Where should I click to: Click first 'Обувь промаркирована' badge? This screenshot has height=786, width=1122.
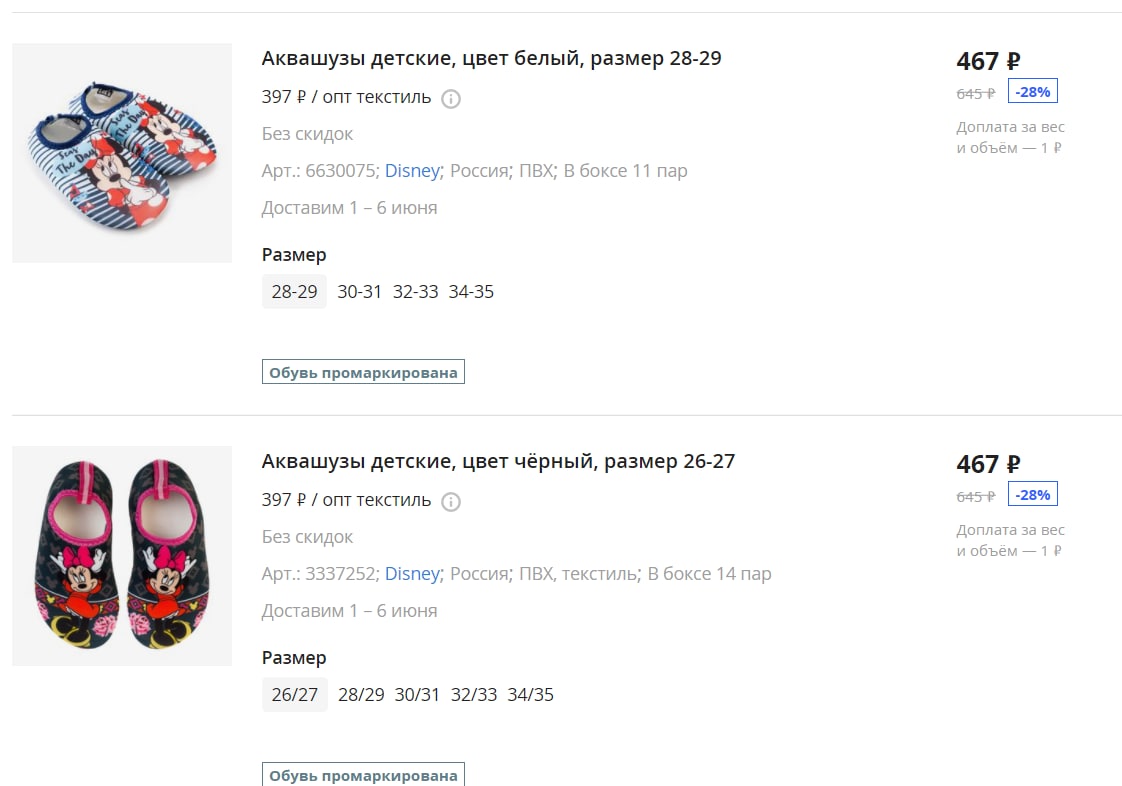point(364,372)
